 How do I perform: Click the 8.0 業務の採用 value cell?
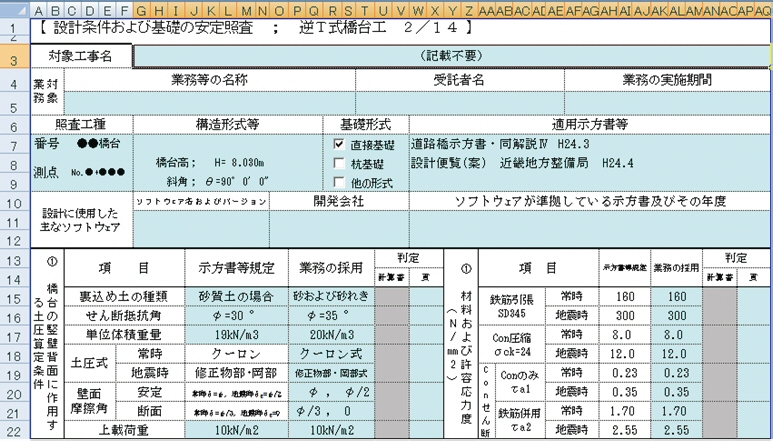tap(676, 335)
